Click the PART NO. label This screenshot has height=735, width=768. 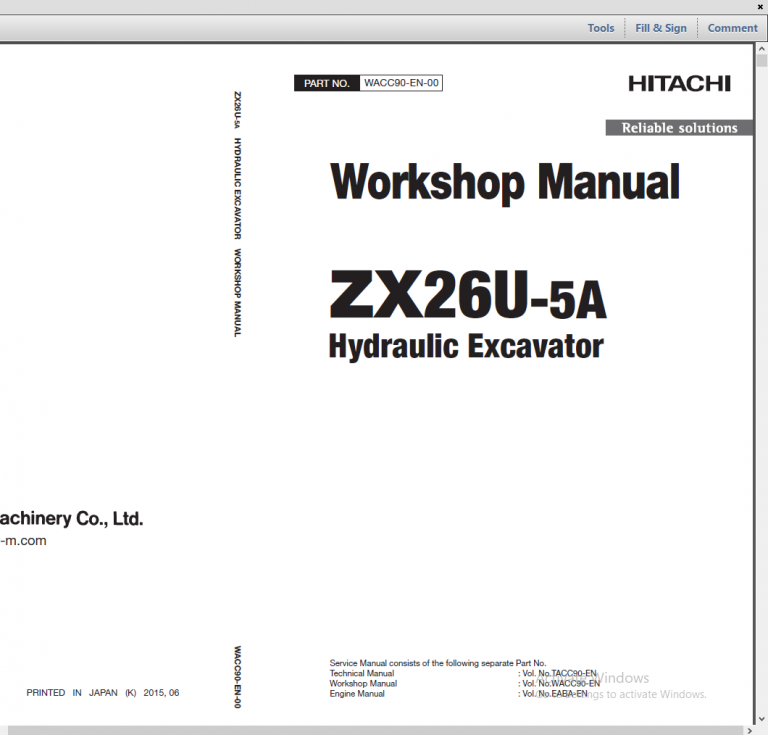pos(327,83)
